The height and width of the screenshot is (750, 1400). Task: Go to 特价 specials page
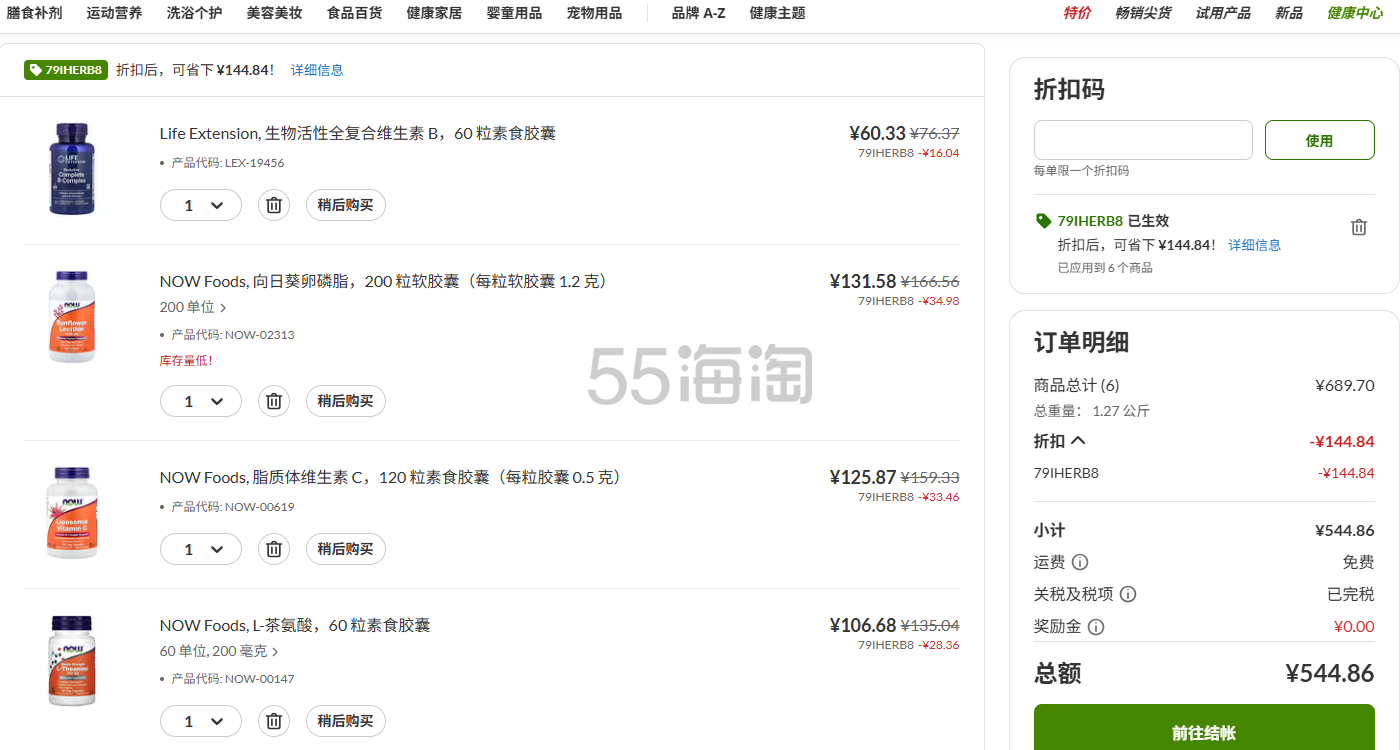[x=1077, y=13]
